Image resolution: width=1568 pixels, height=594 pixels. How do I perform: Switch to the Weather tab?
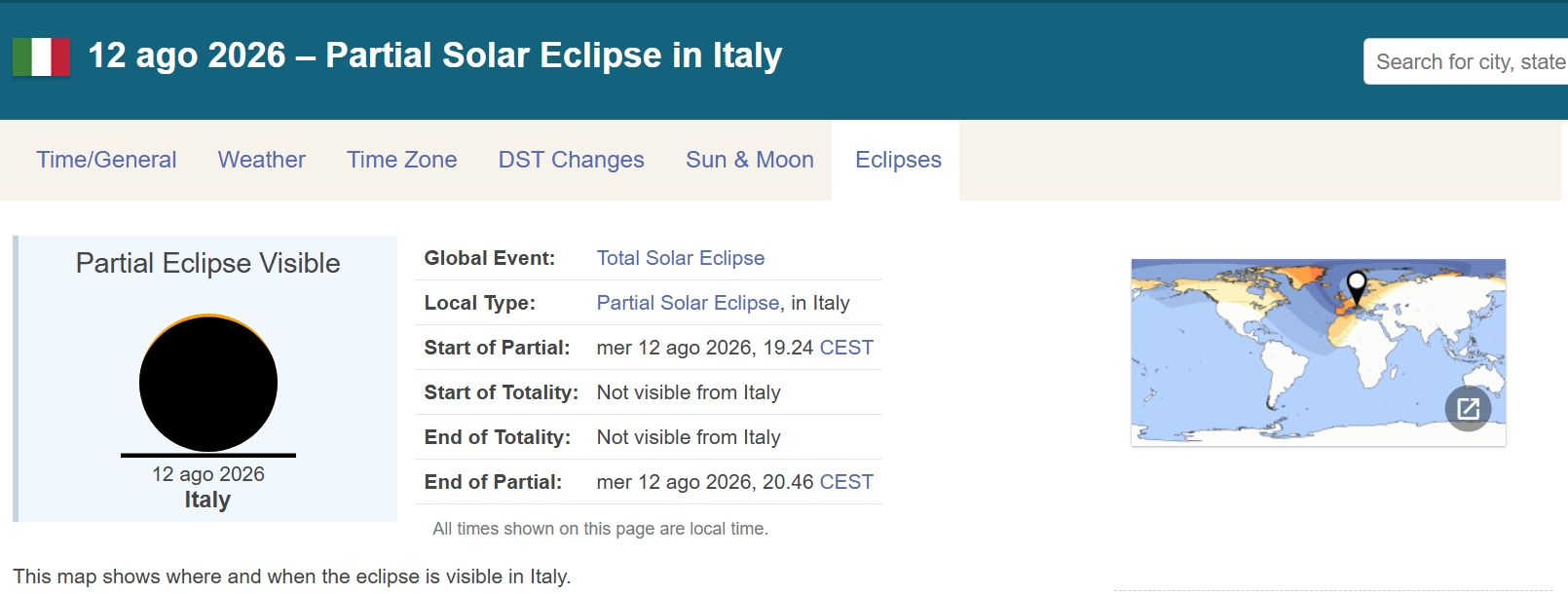pos(262,160)
